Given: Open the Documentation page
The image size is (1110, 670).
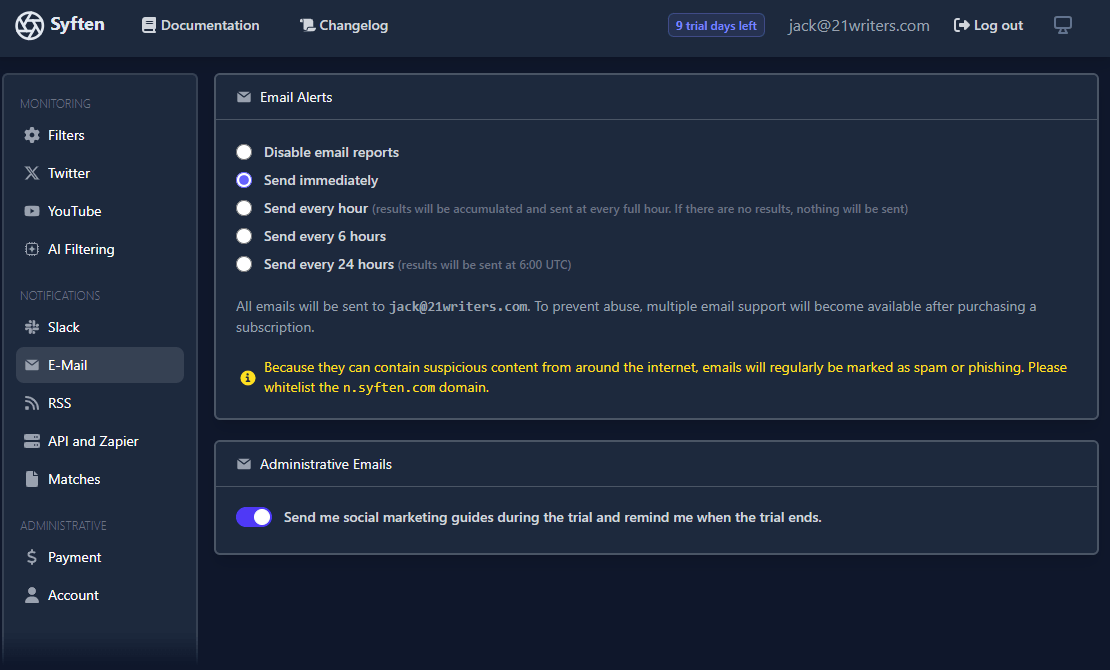Looking at the screenshot, I should click(200, 25).
